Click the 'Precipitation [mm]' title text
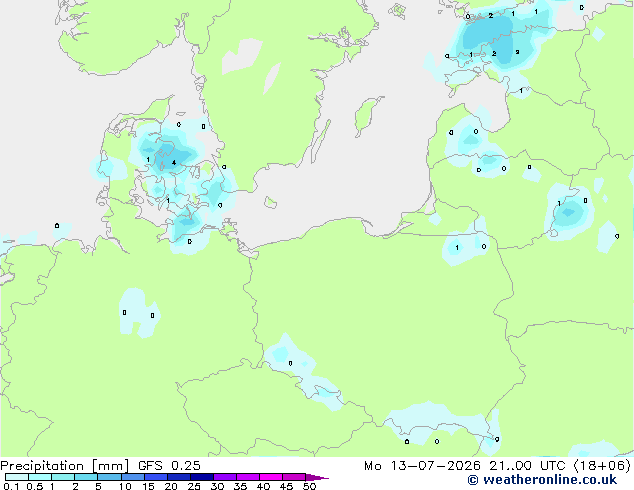This screenshot has height=490, width=634. coord(65,466)
